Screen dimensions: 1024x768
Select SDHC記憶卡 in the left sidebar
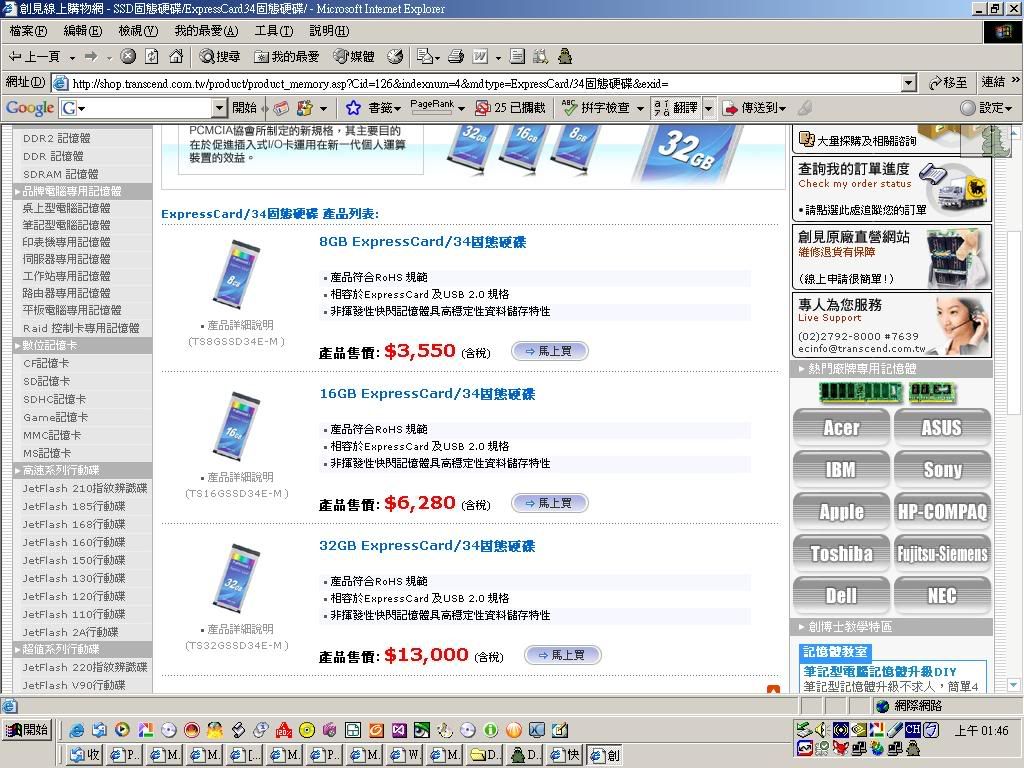click(54, 399)
